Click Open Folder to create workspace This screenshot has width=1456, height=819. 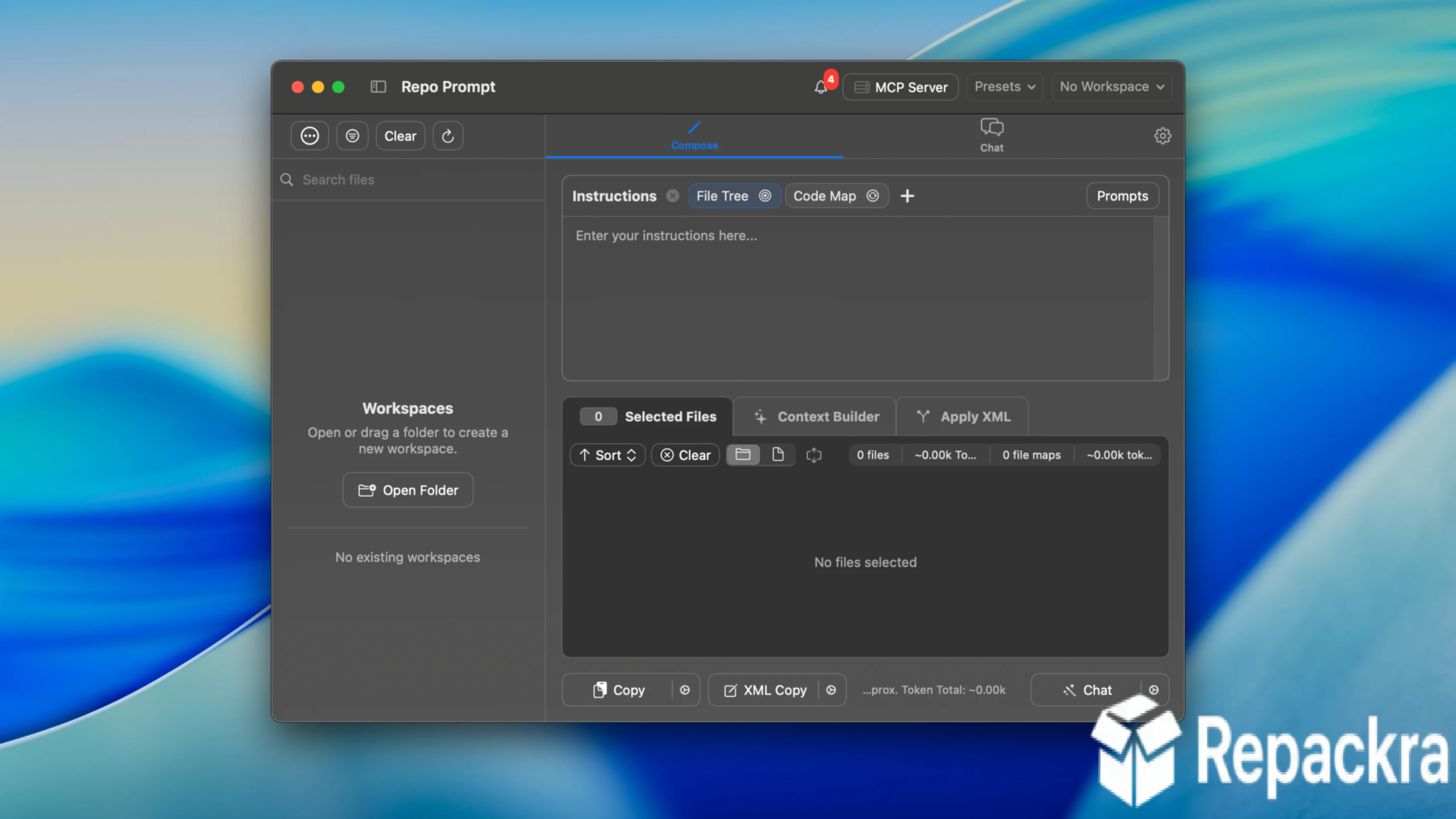(408, 490)
